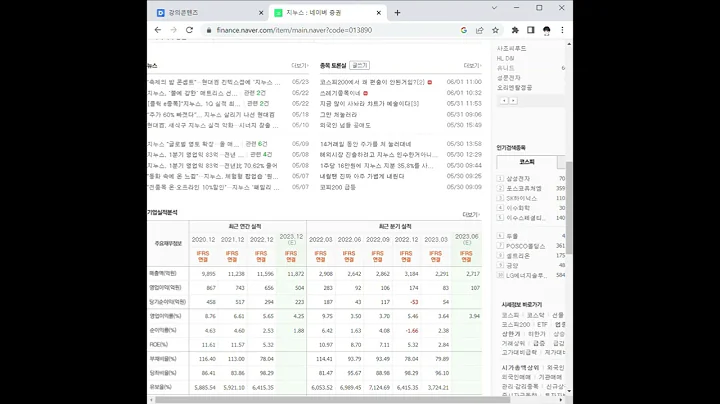Screen dimensions: 720x404
Task: Click the browser forward arrow
Action: [174, 30]
